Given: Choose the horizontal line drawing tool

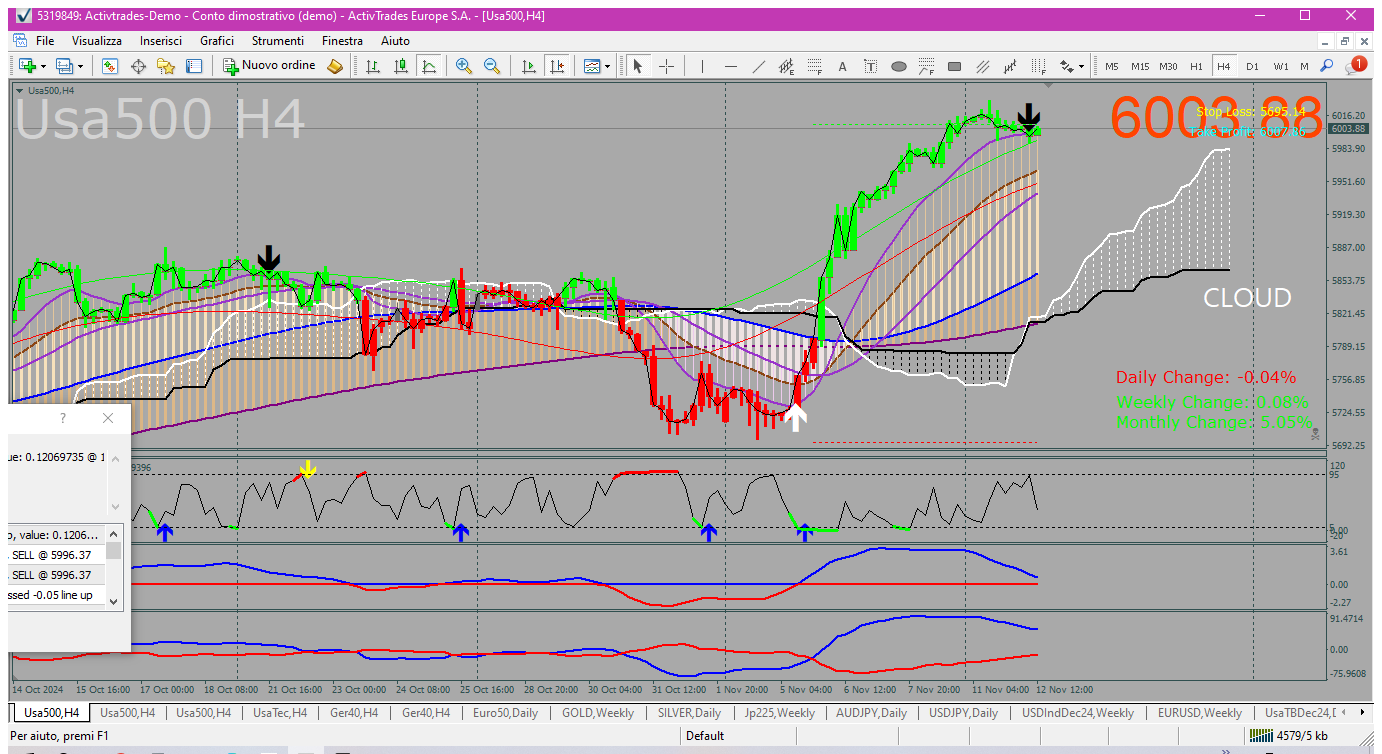Looking at the screenshot, I should pyautogui.click(x=731, y=66).
